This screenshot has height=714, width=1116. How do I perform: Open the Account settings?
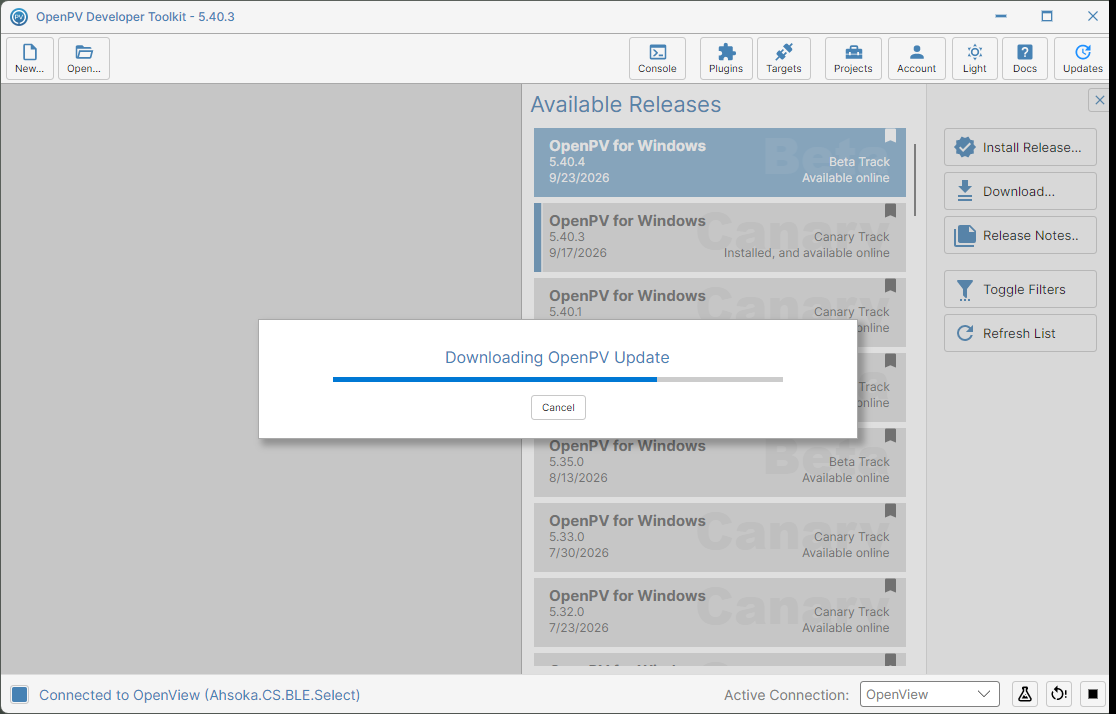(917, 58)
